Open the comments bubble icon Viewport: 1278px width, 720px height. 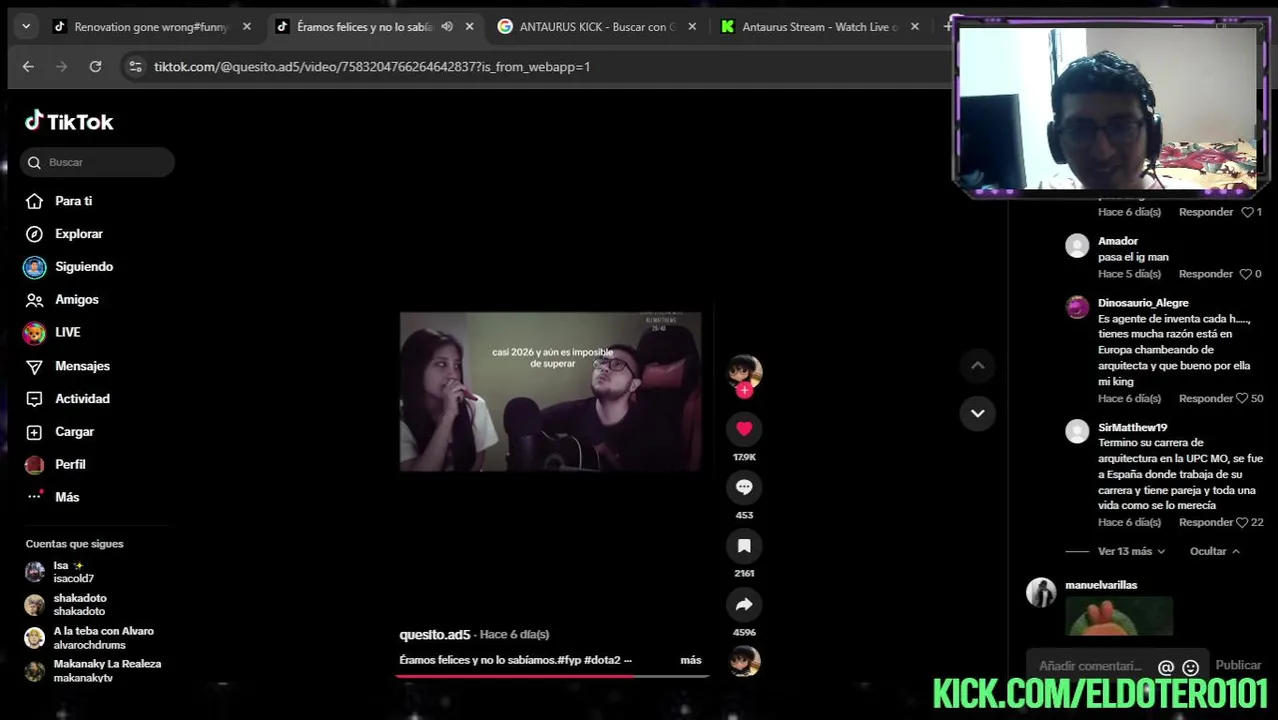tap(744, 487)
